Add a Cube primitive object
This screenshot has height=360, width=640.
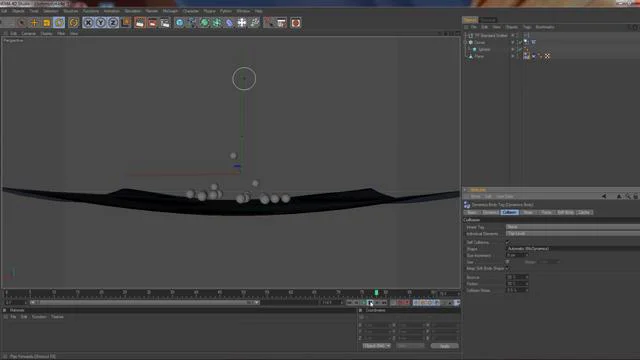point(179,23)
